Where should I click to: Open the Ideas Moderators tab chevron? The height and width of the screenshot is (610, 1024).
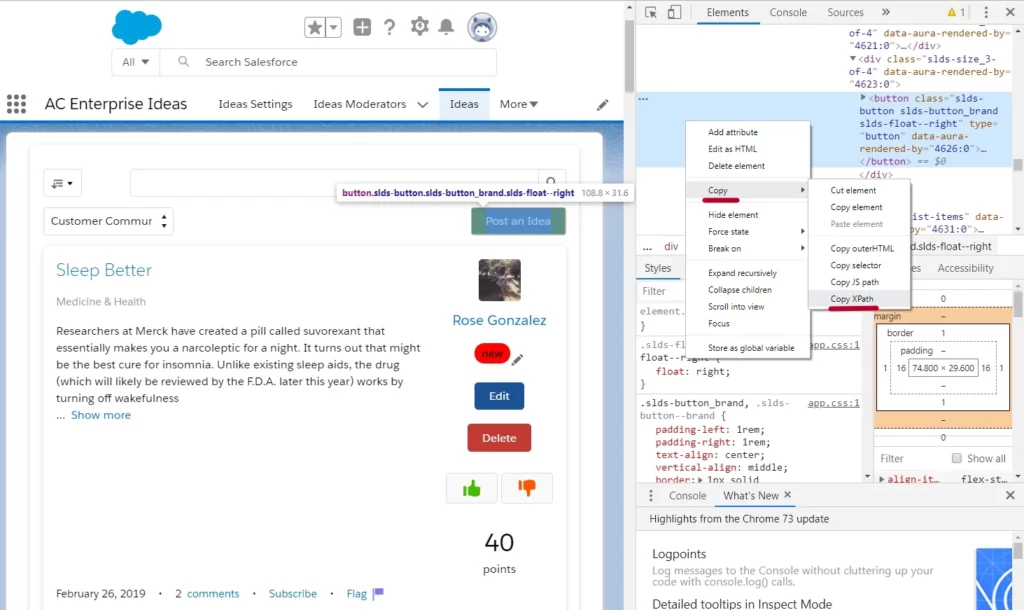(423, 104)
